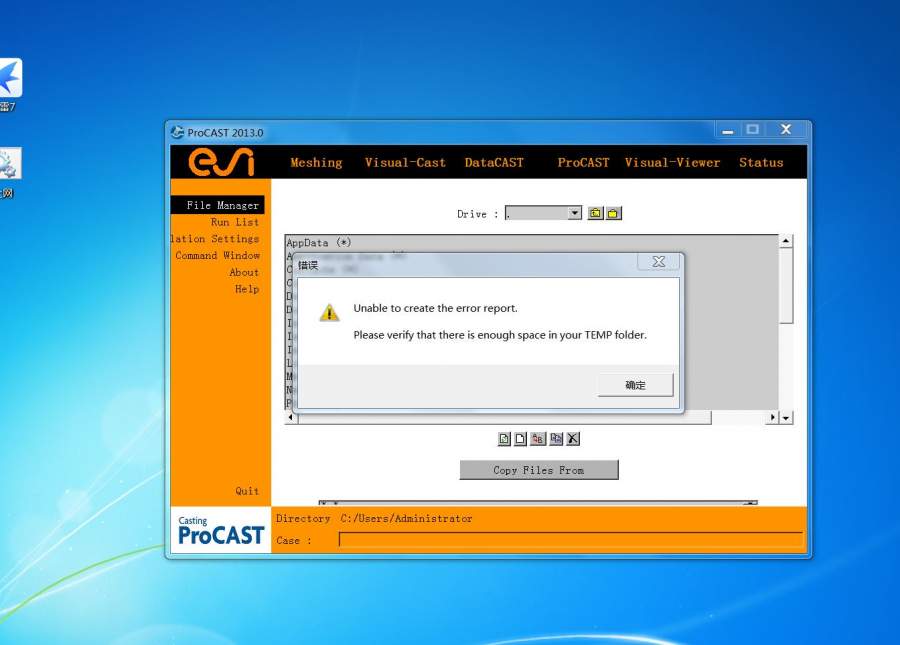Image resolution: width=900 pixels, height=645 pixels.
Task: Click the delete file X icon
Action: coord(573,439)
